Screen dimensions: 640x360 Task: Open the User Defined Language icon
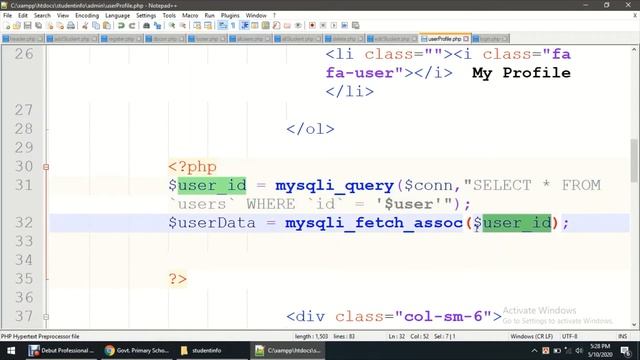pyautogui.click(x=255, y=26)
